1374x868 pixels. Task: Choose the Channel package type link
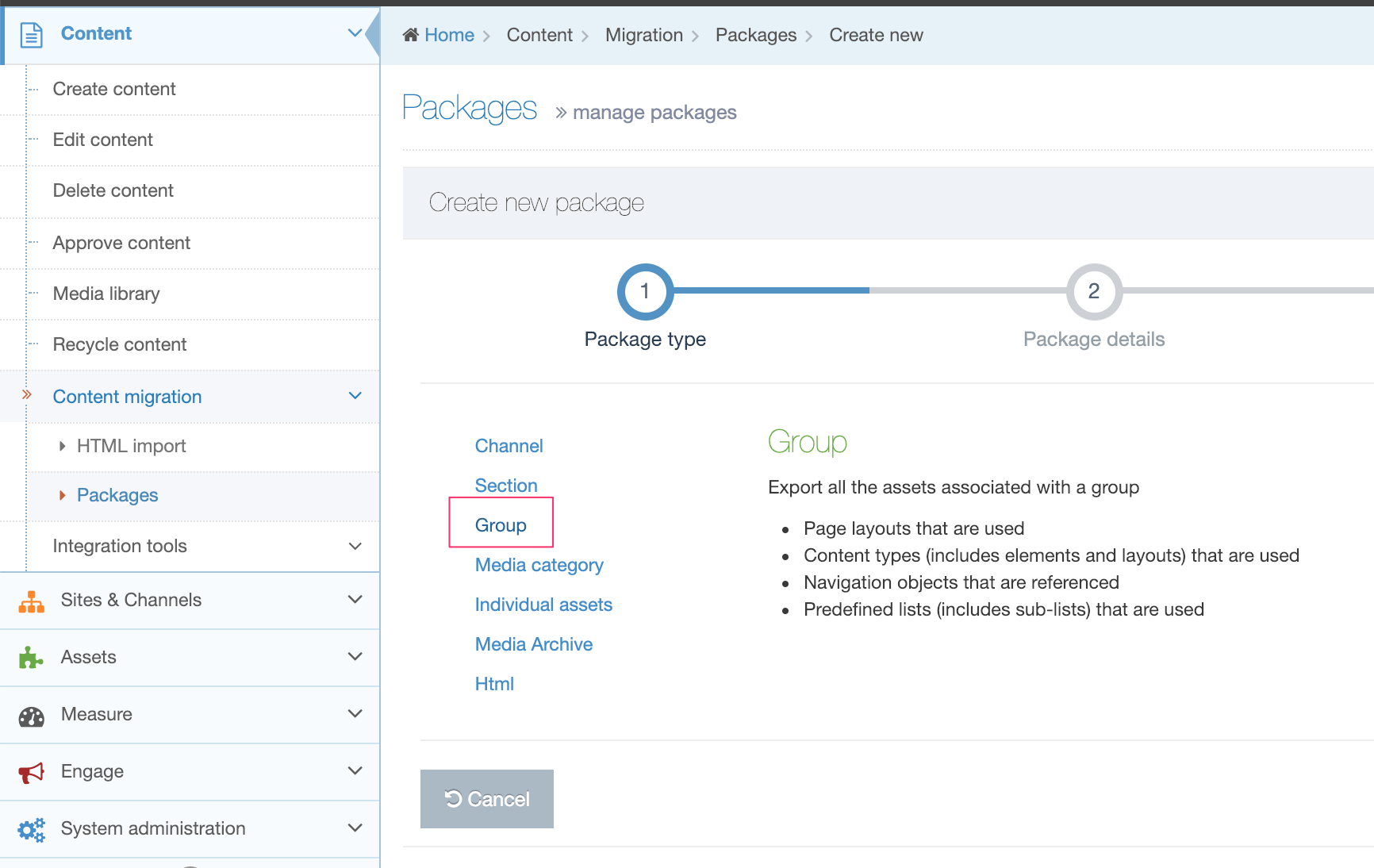coord(509,446)
